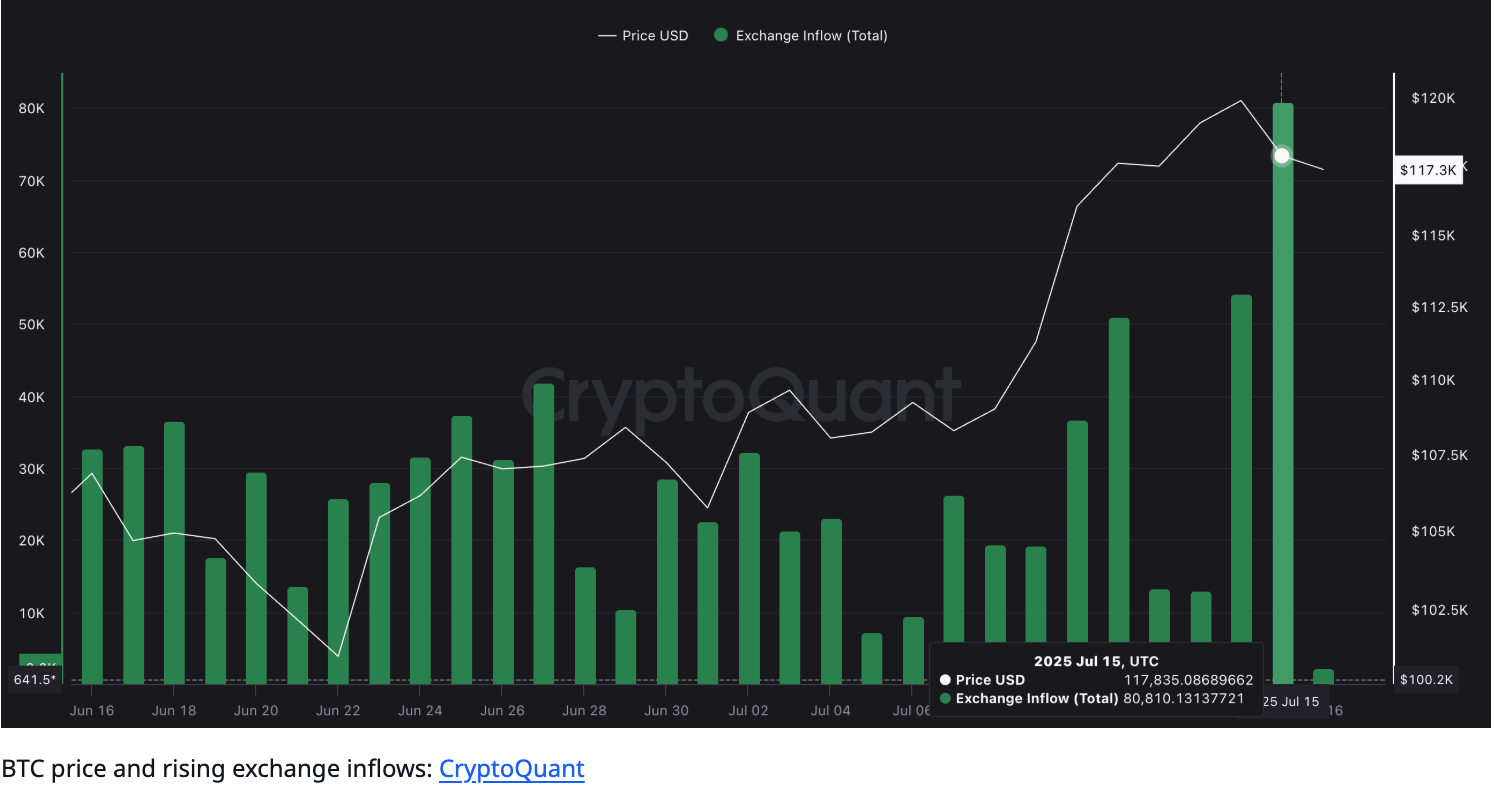Image resolution: width=1494 pixels, height=800 pixels.
Task: Click the 2025 Jul 15 tooltip header
Action: click(1097, 661)
